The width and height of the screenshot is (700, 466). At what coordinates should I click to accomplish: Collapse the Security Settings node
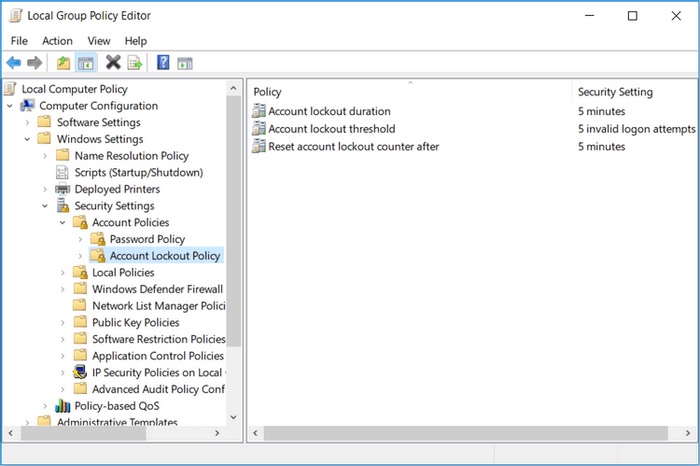tap(45, 206)
